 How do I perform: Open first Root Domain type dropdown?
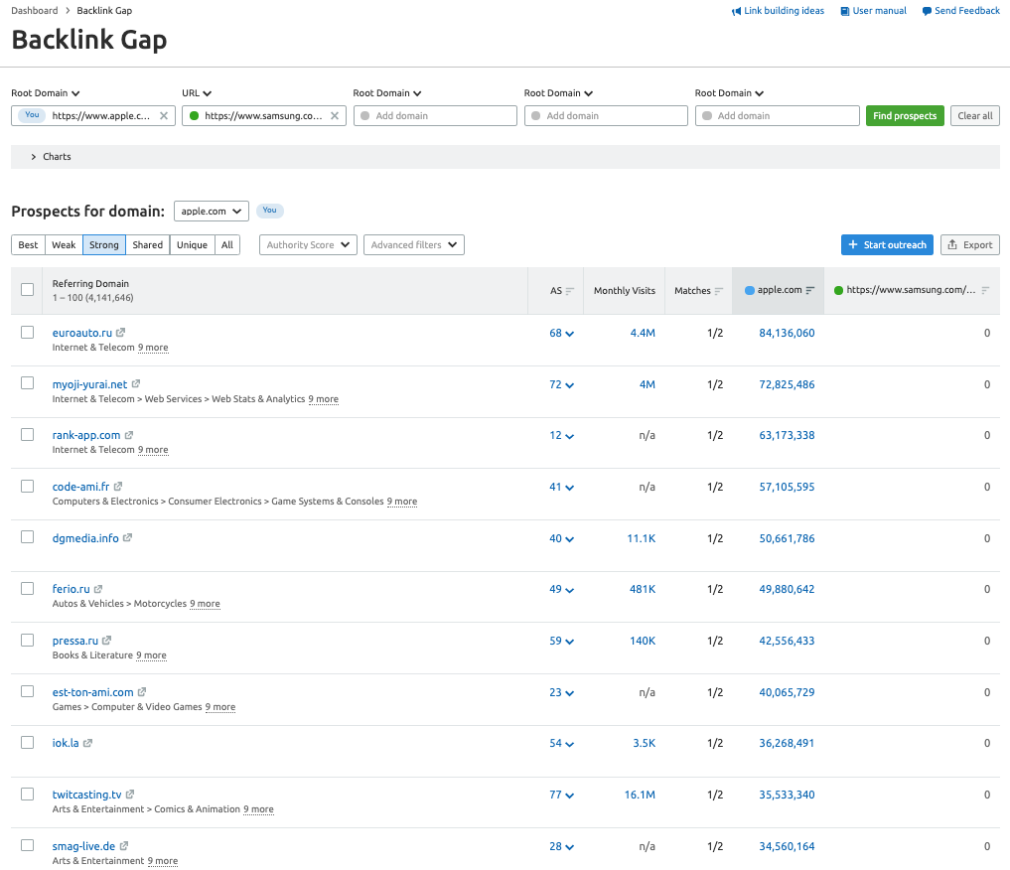click(45, 93)
